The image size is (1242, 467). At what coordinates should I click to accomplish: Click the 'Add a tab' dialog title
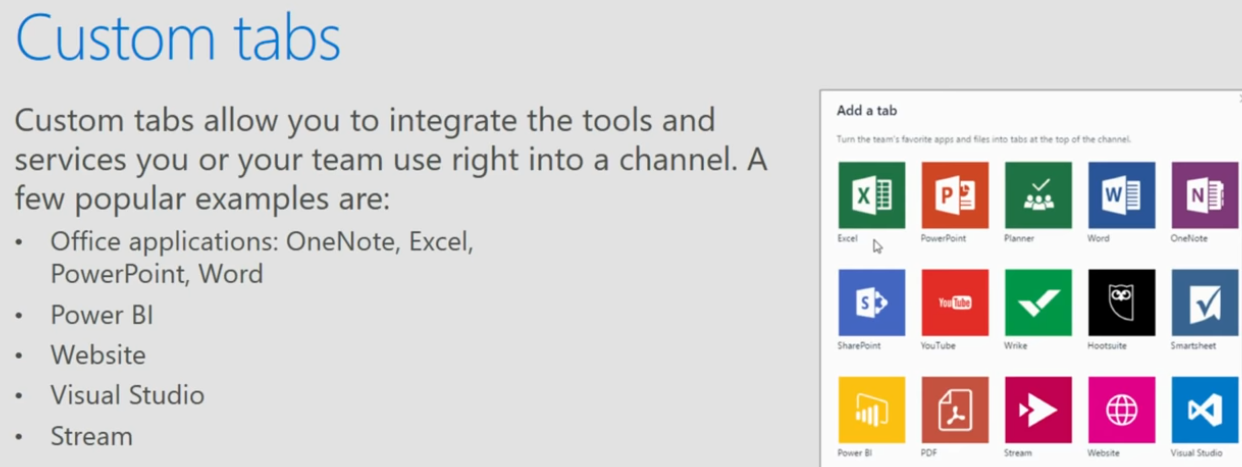[867, 111]
